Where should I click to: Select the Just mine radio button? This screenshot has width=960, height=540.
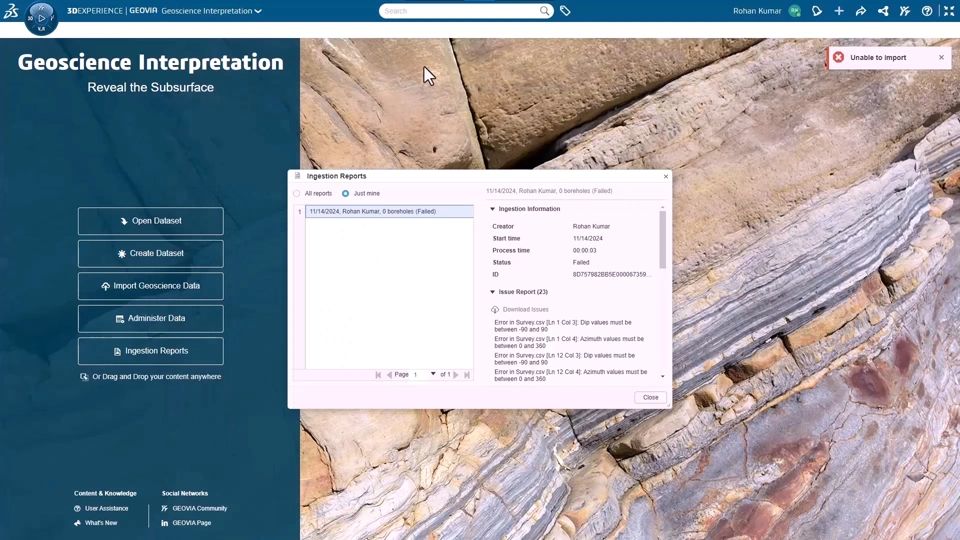click(345, 193)
